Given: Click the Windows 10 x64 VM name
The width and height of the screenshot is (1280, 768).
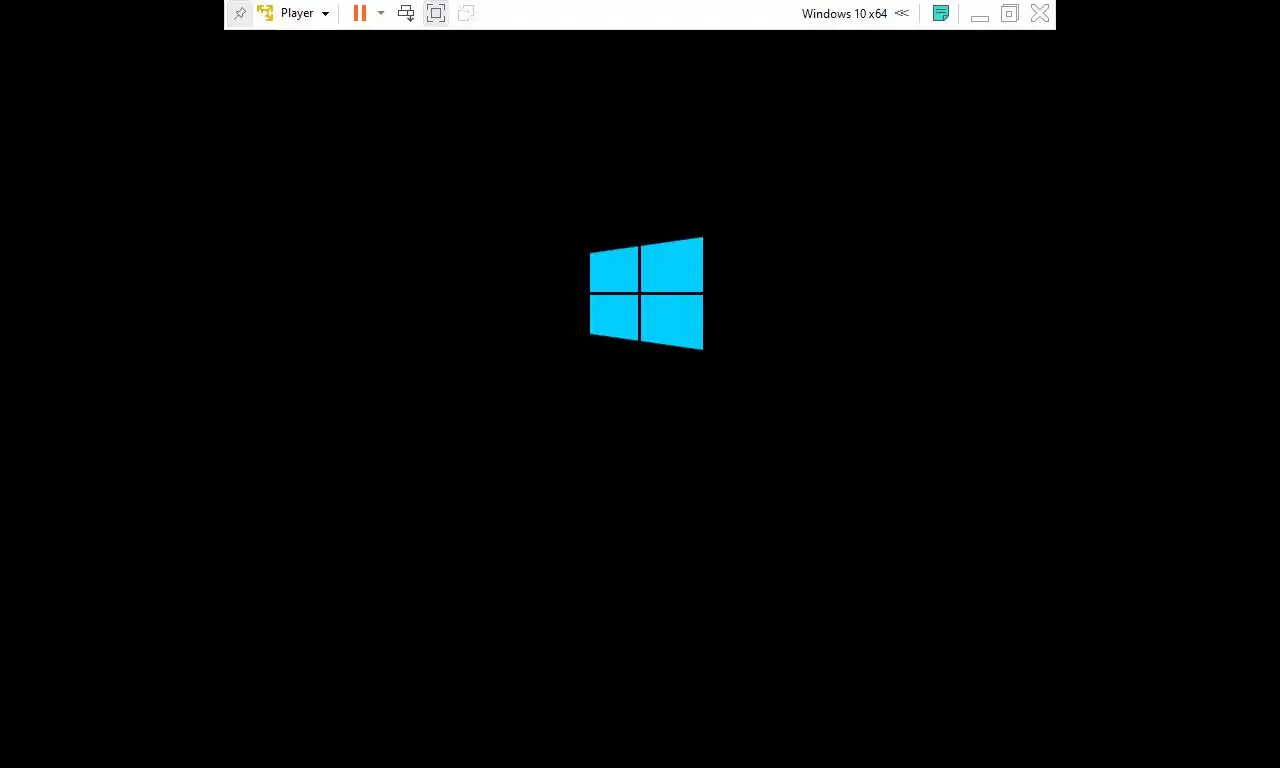Looking at the screenshot, I should click(x=844, y=14).
